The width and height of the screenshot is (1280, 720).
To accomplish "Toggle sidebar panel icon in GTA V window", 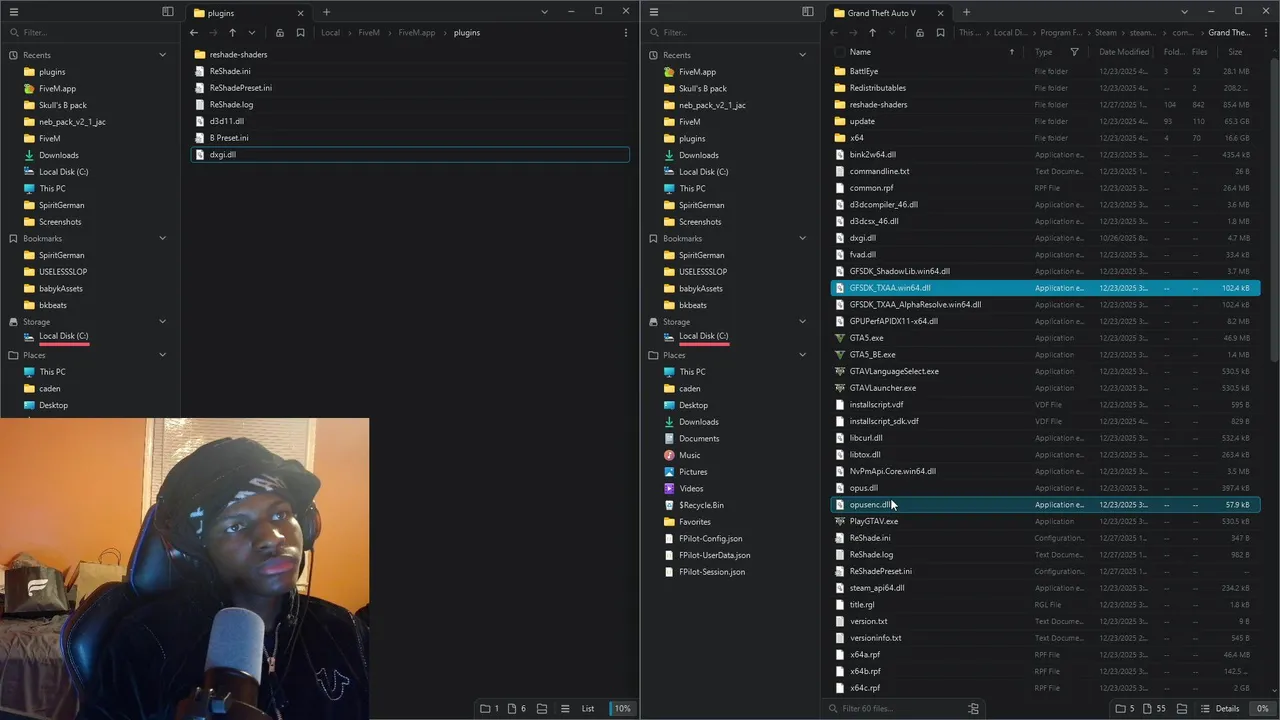I will 807,12.
